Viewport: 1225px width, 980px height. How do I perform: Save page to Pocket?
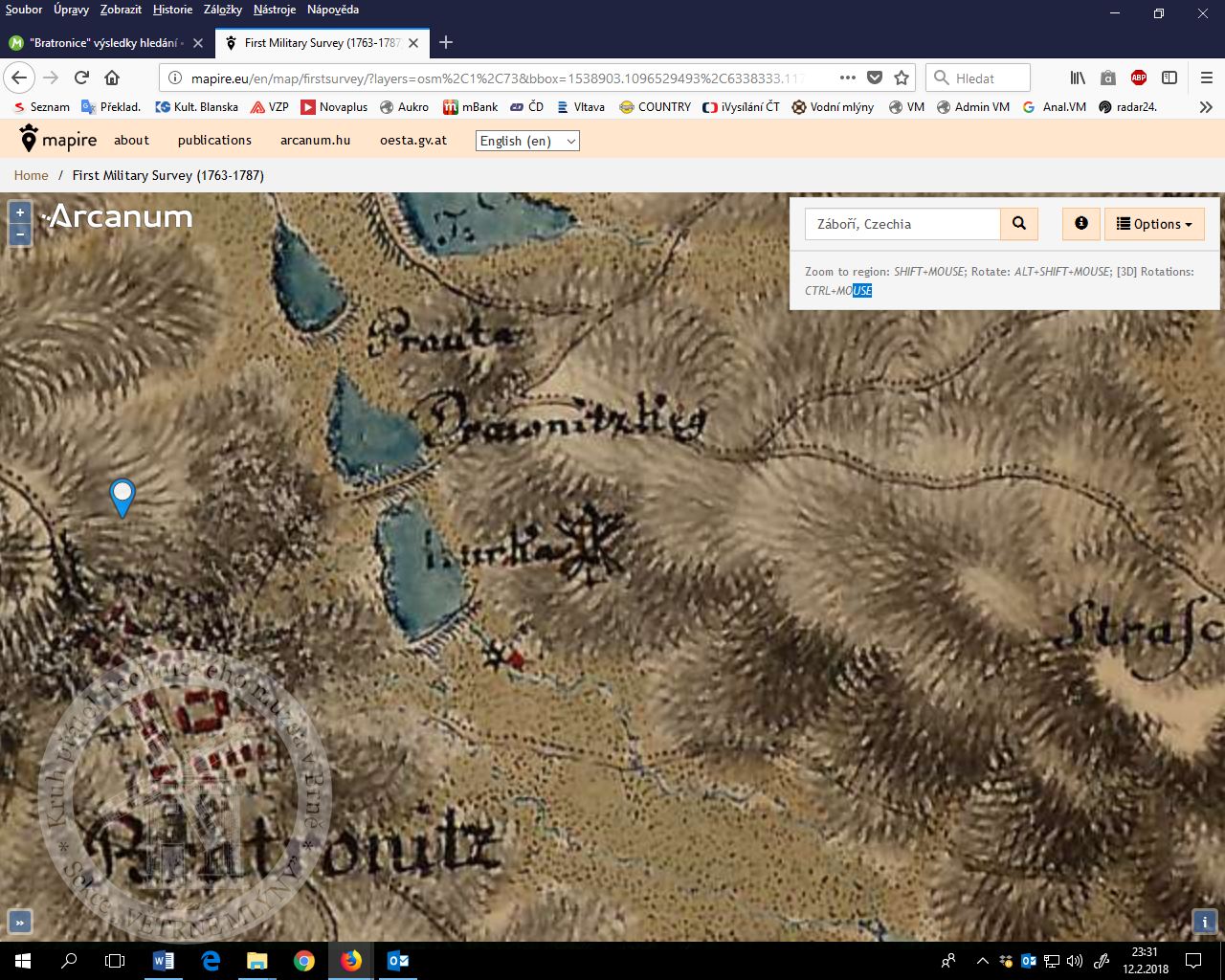875,78
